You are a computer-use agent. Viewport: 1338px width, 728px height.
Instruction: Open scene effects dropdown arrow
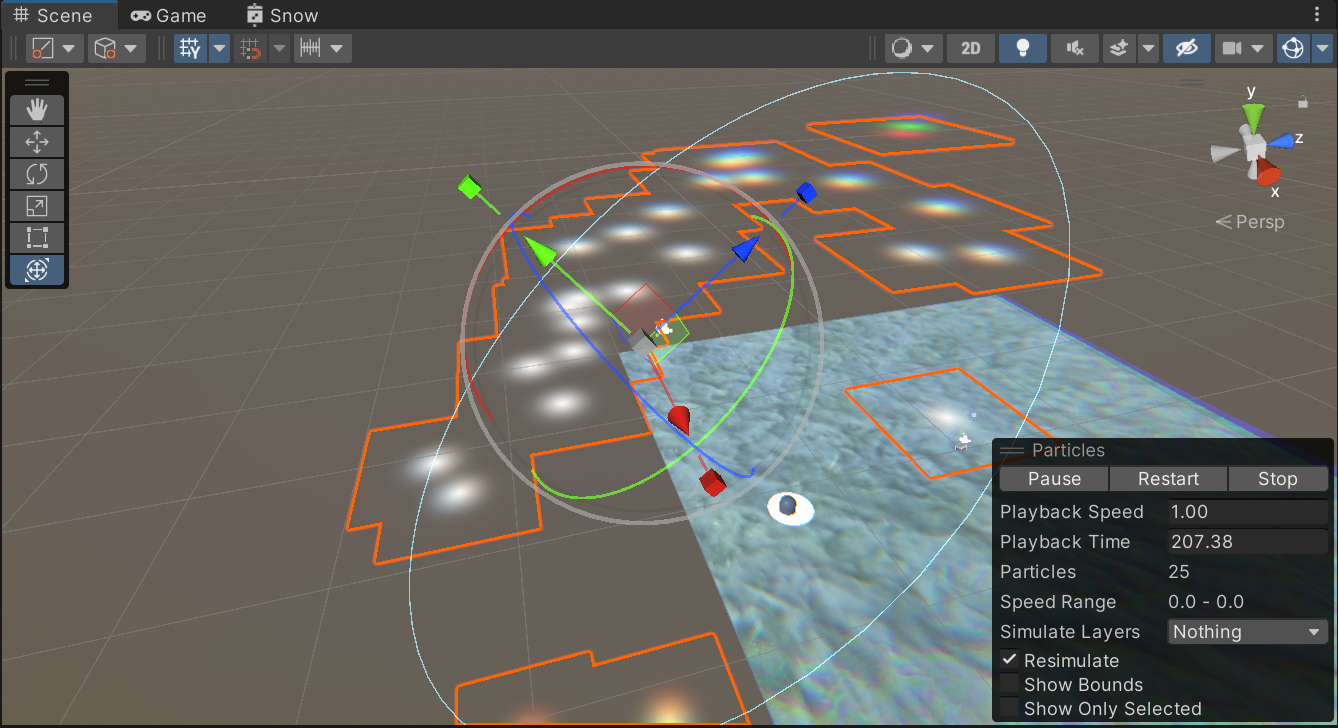[x=1148, y=48]
